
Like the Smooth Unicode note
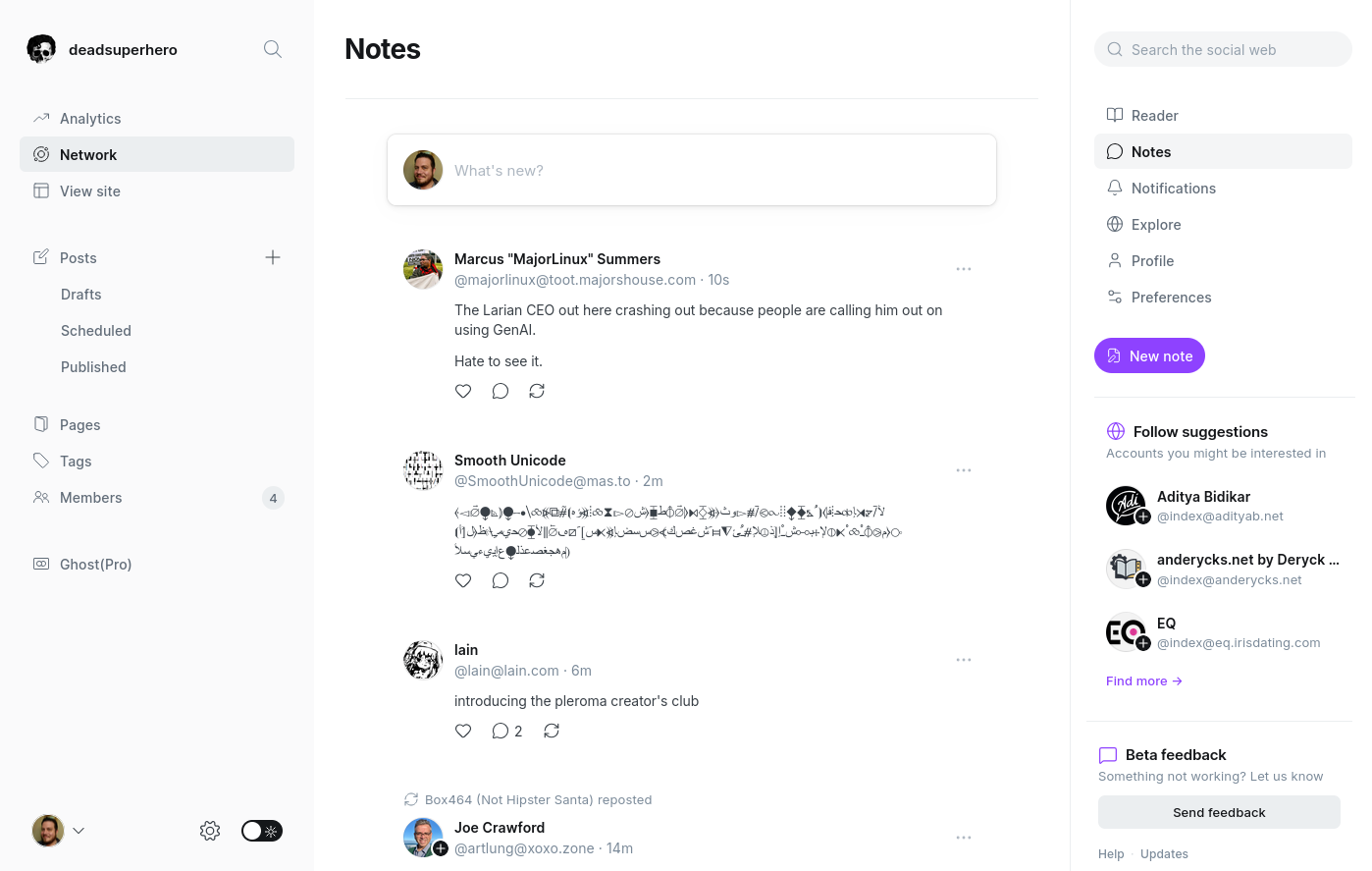click(x=463, y=580)
